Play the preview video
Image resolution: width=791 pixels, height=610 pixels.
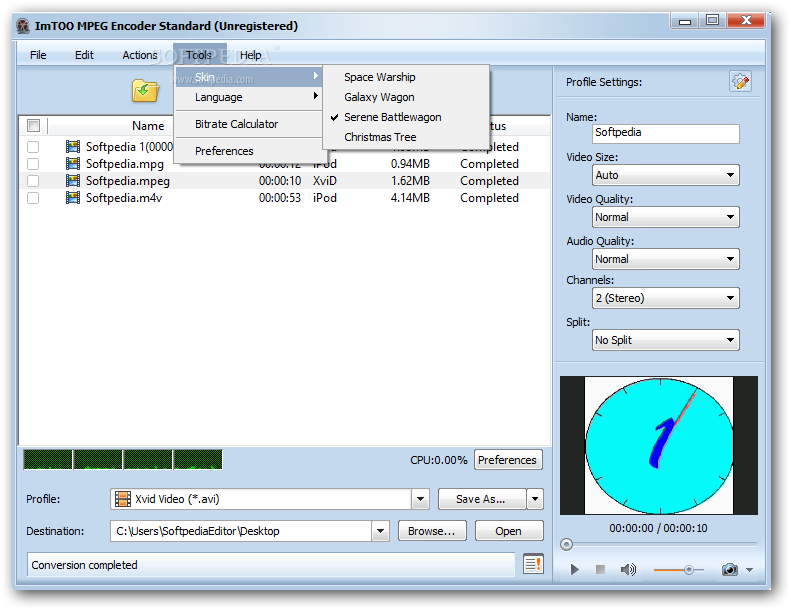point(575,570)
